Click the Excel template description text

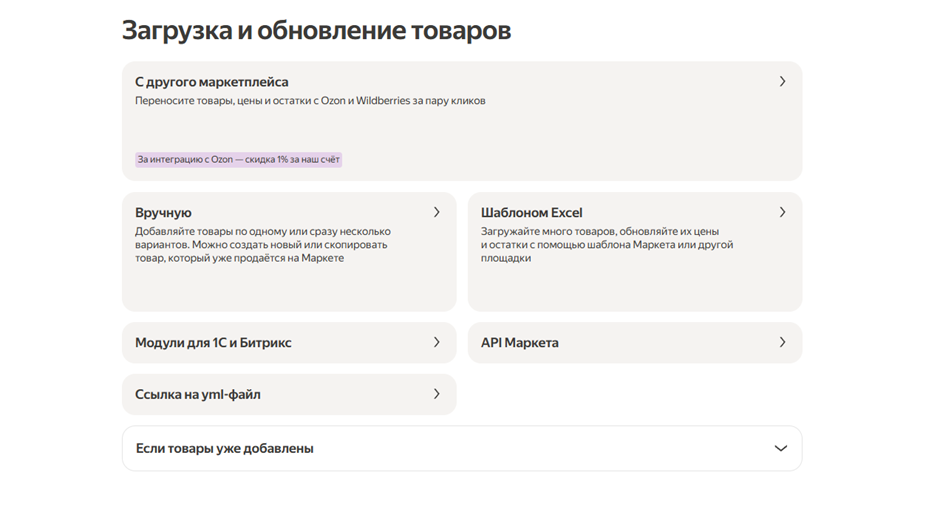(x=606, y=245)
